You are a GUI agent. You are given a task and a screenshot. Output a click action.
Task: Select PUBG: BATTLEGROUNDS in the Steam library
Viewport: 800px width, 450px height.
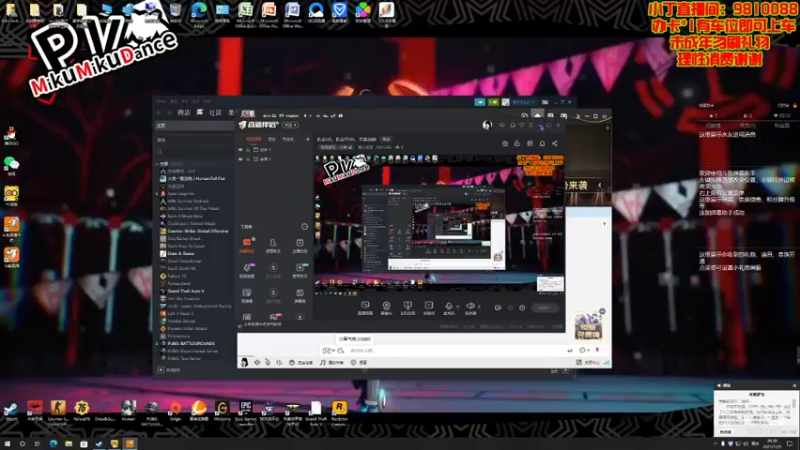coord(187,343)
